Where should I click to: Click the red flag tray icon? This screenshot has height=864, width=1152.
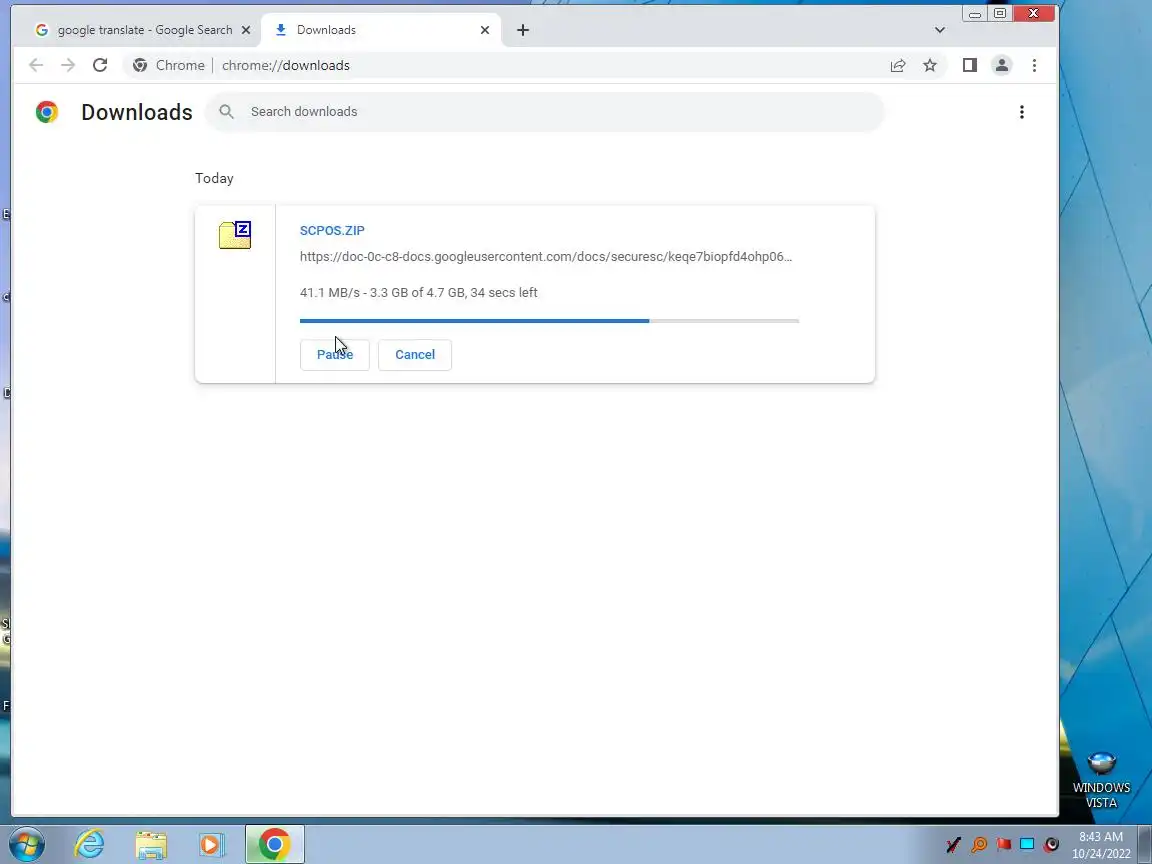[1004, 844]
